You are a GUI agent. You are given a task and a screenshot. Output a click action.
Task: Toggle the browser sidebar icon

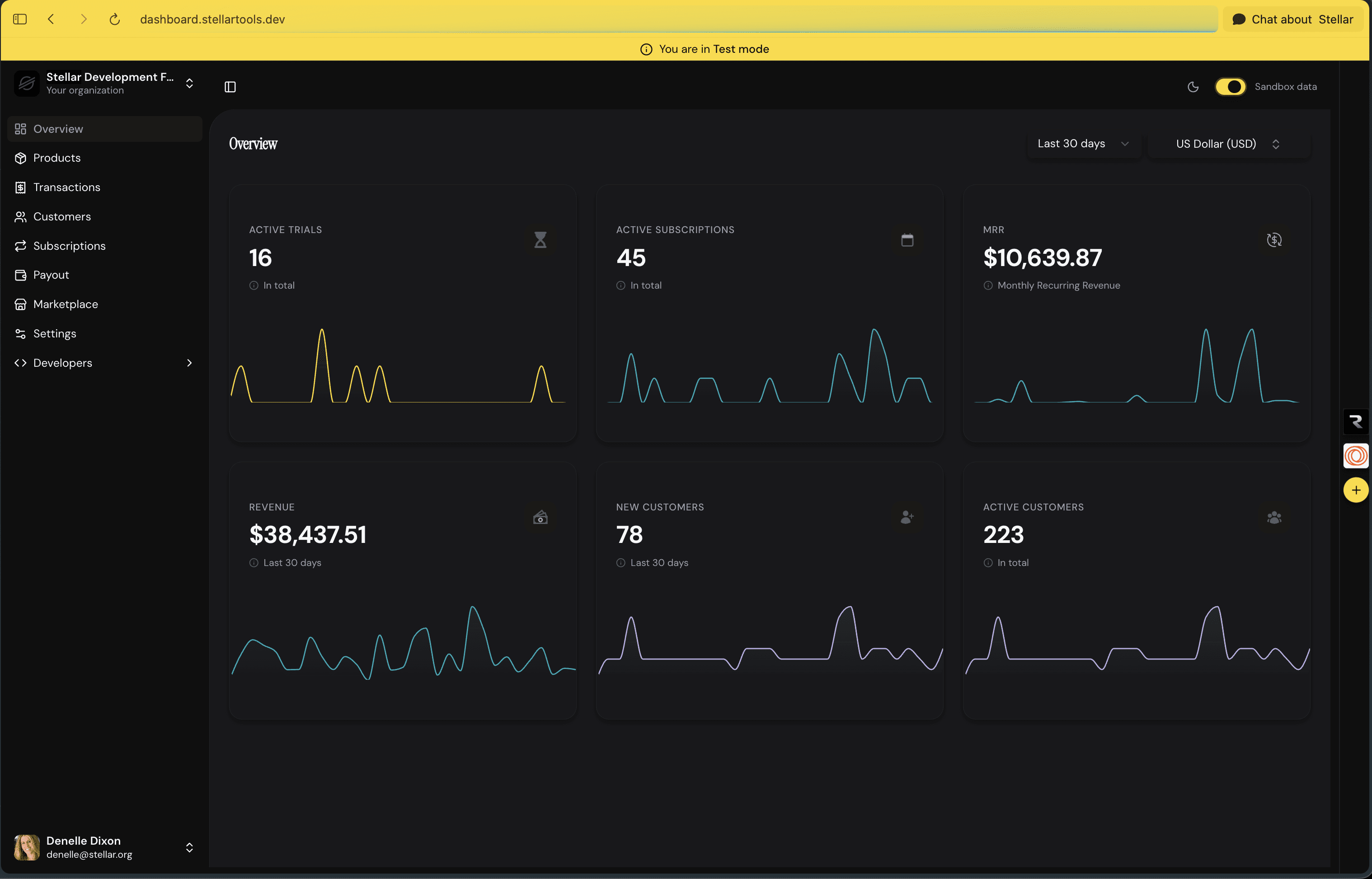click(20, 19)
